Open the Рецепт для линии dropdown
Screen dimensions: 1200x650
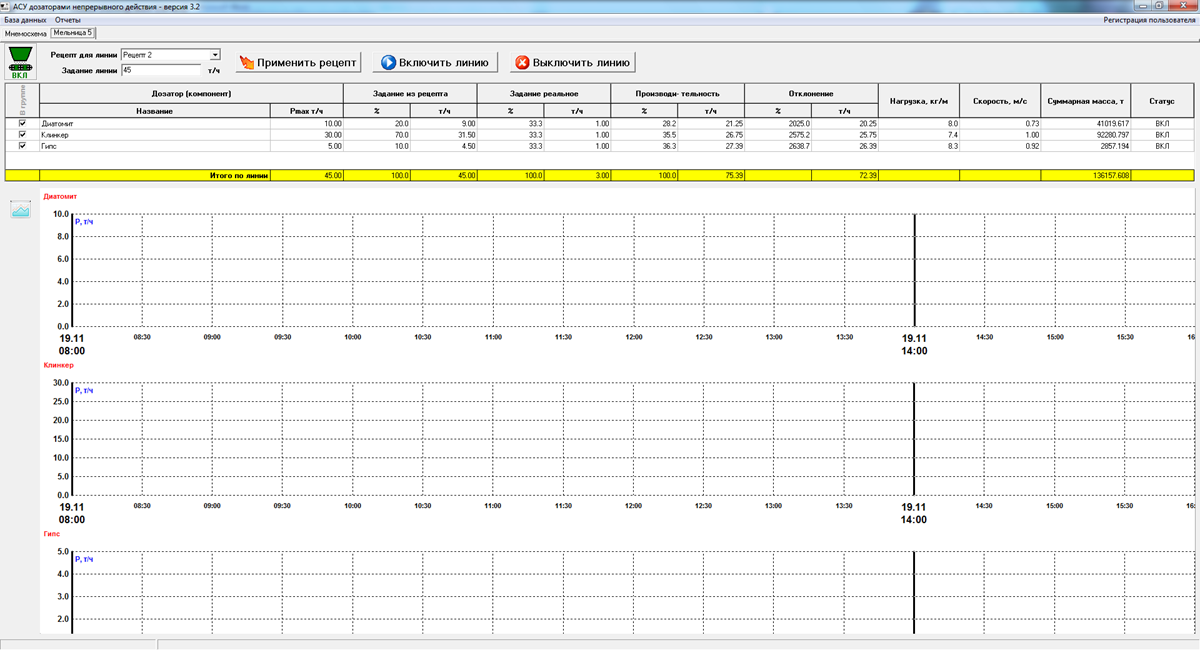(x=214, y=55)
